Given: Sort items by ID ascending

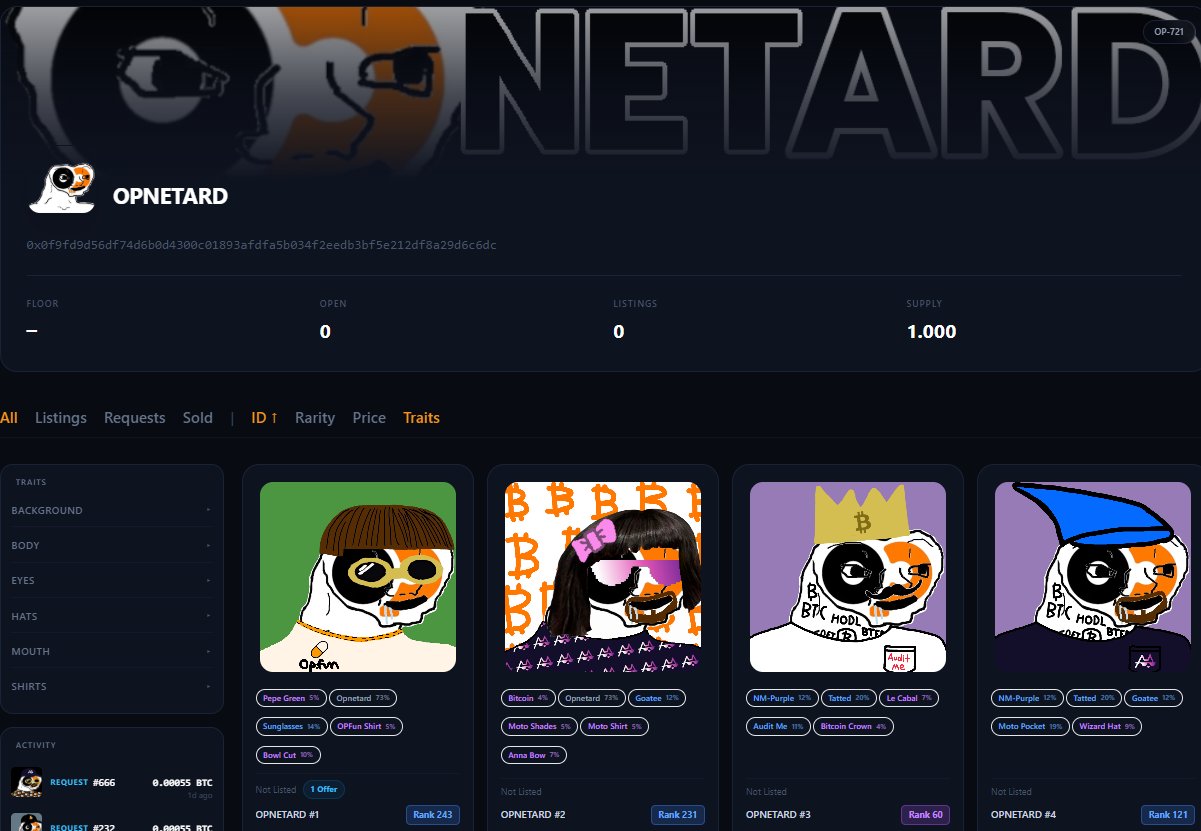Looking at the screenshot, I should tap(265, 418).
